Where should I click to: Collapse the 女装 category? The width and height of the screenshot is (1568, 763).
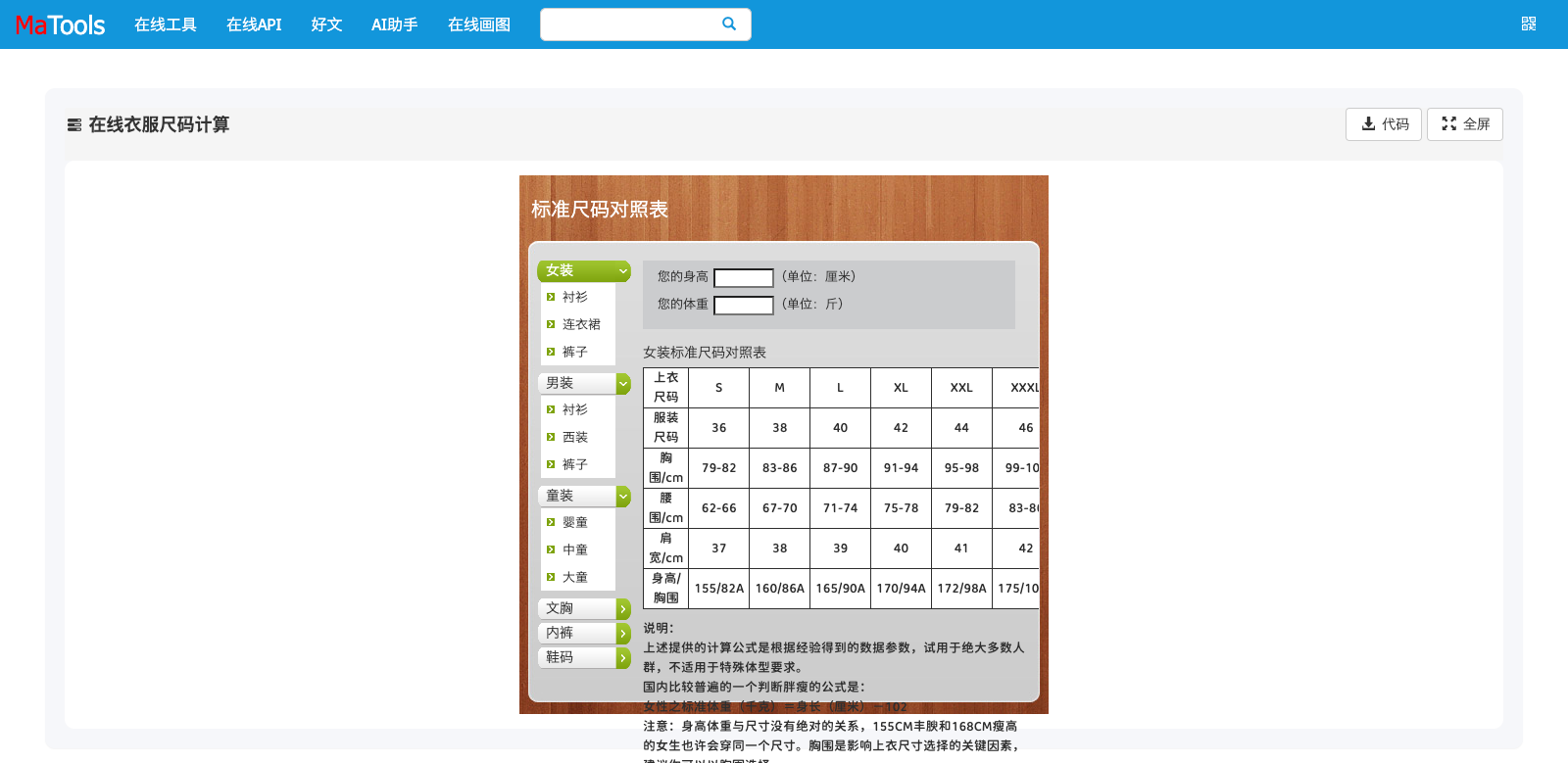622,271
